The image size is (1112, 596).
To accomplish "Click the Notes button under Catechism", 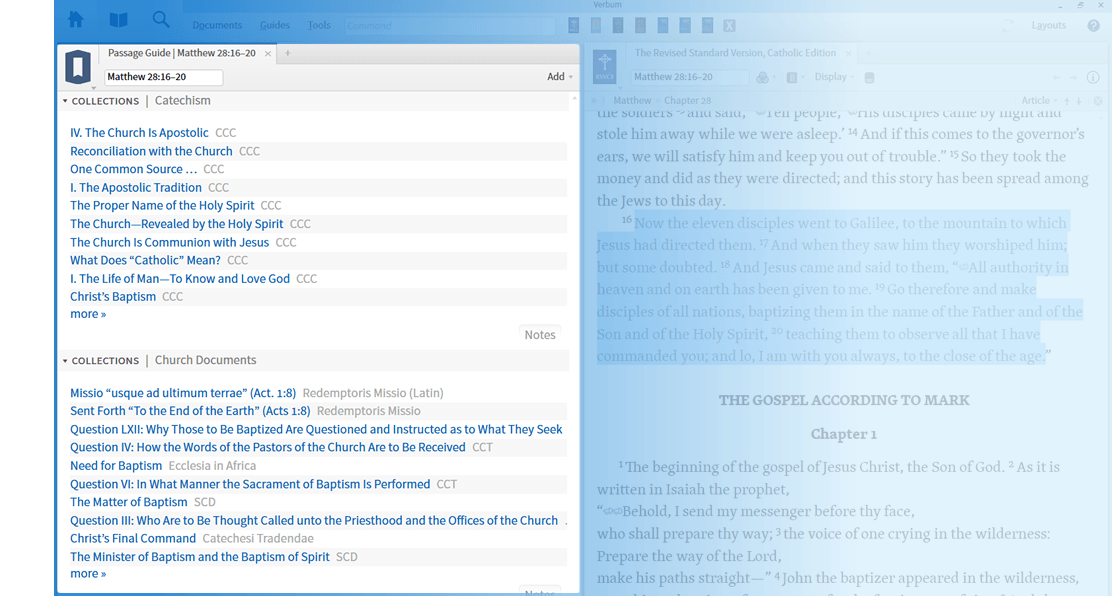I will coord(540,335).
